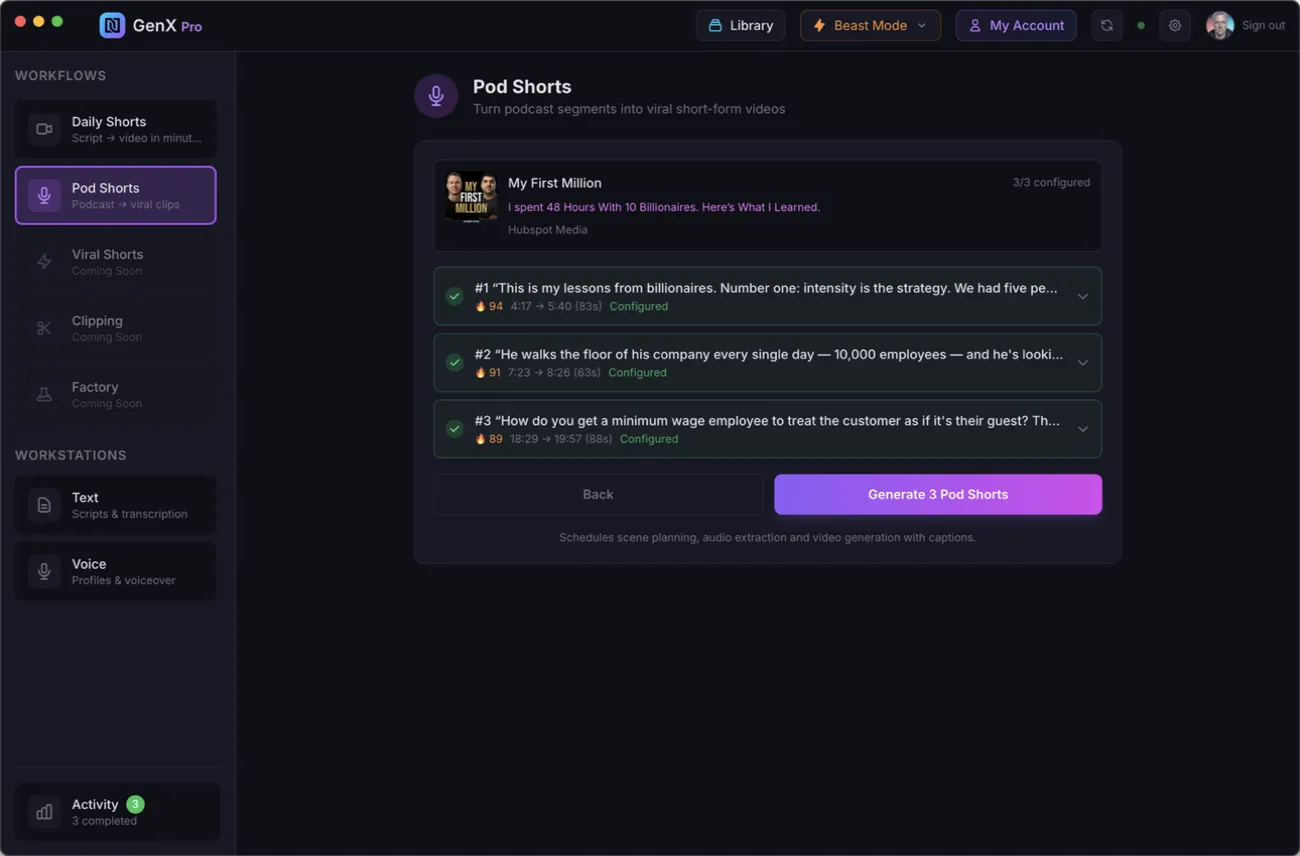Toggle the green checkmark on clip #1

(x=455, y=296)
